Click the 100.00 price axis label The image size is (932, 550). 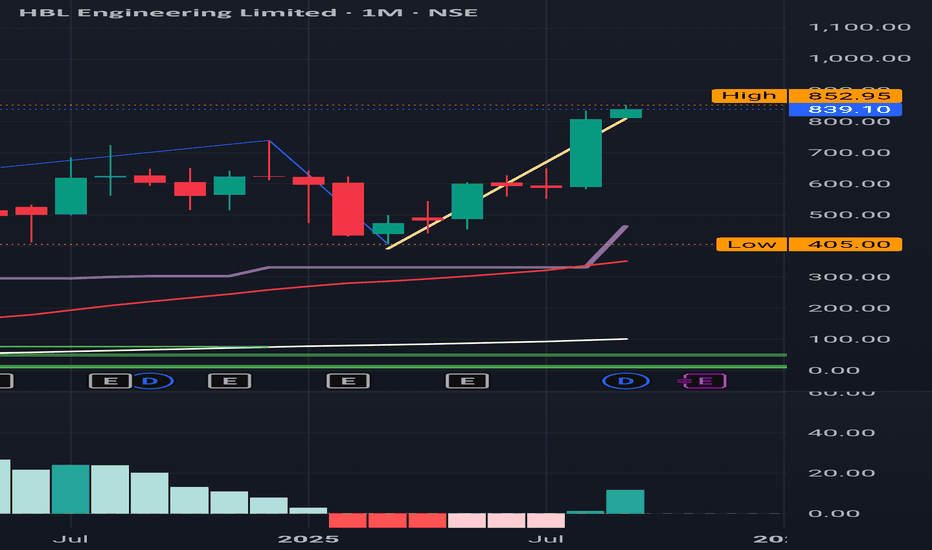click(849, 340)
